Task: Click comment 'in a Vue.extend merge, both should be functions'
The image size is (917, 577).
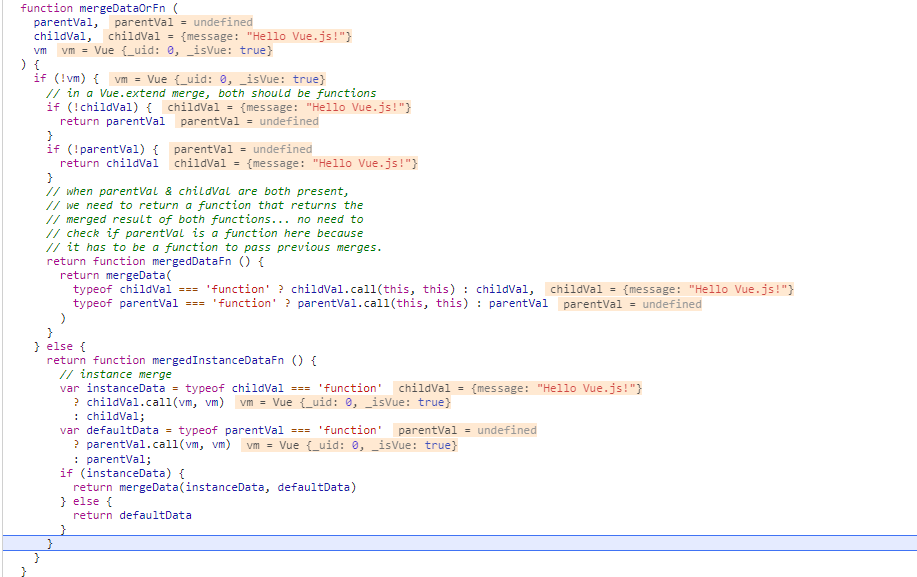Action: tap(211, 93)
